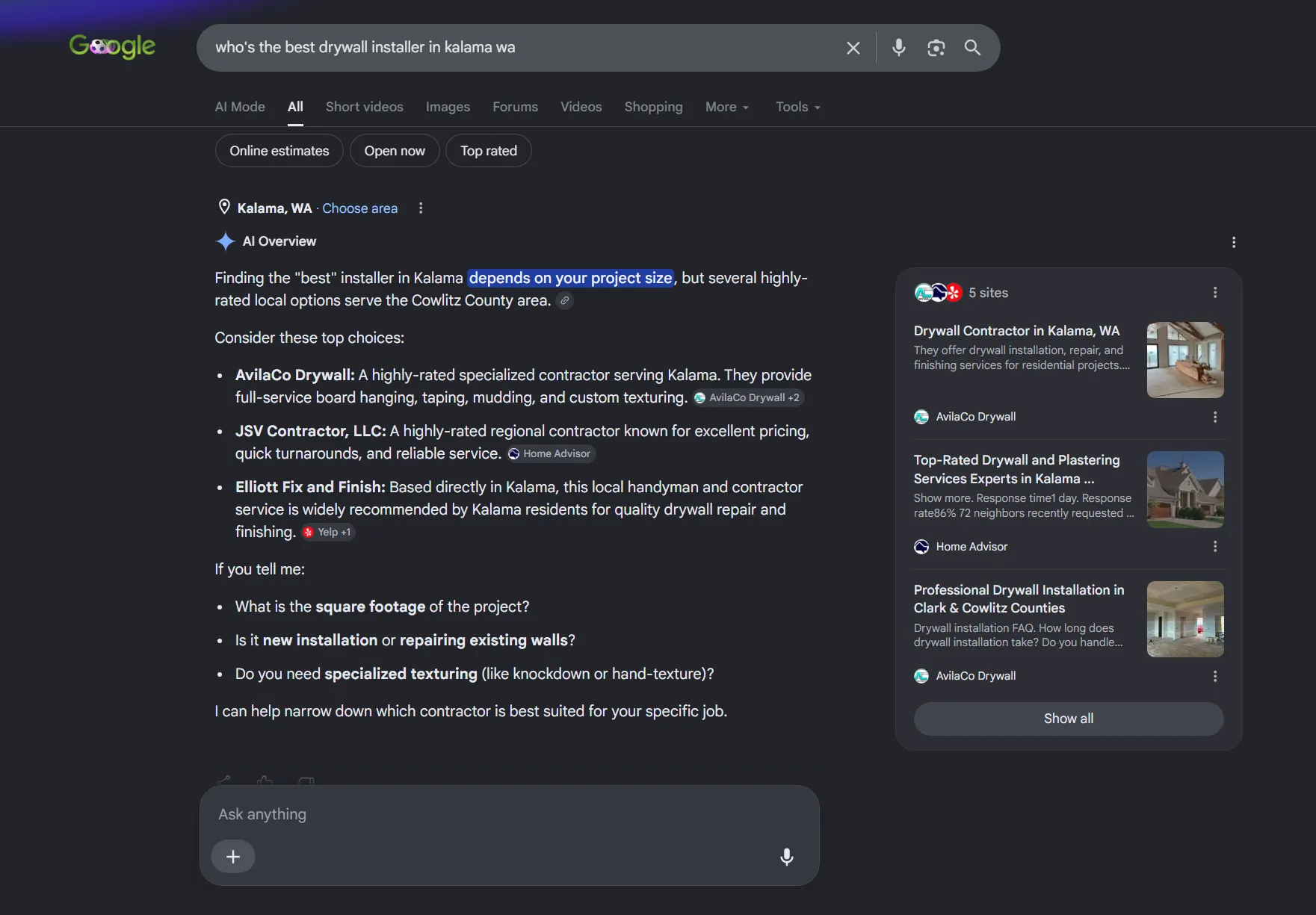The image size is (1316, 915).
Task: Switch to the AI Mode tab
Action: click(240, 107)
